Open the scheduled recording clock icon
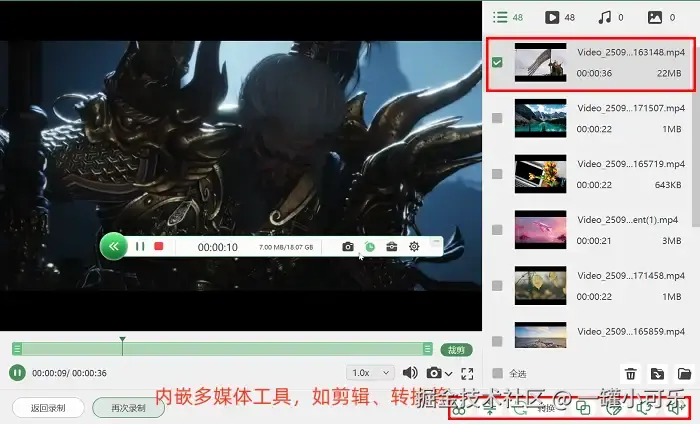Viewport: 700px width, 424px height. [x=370, y=247]
